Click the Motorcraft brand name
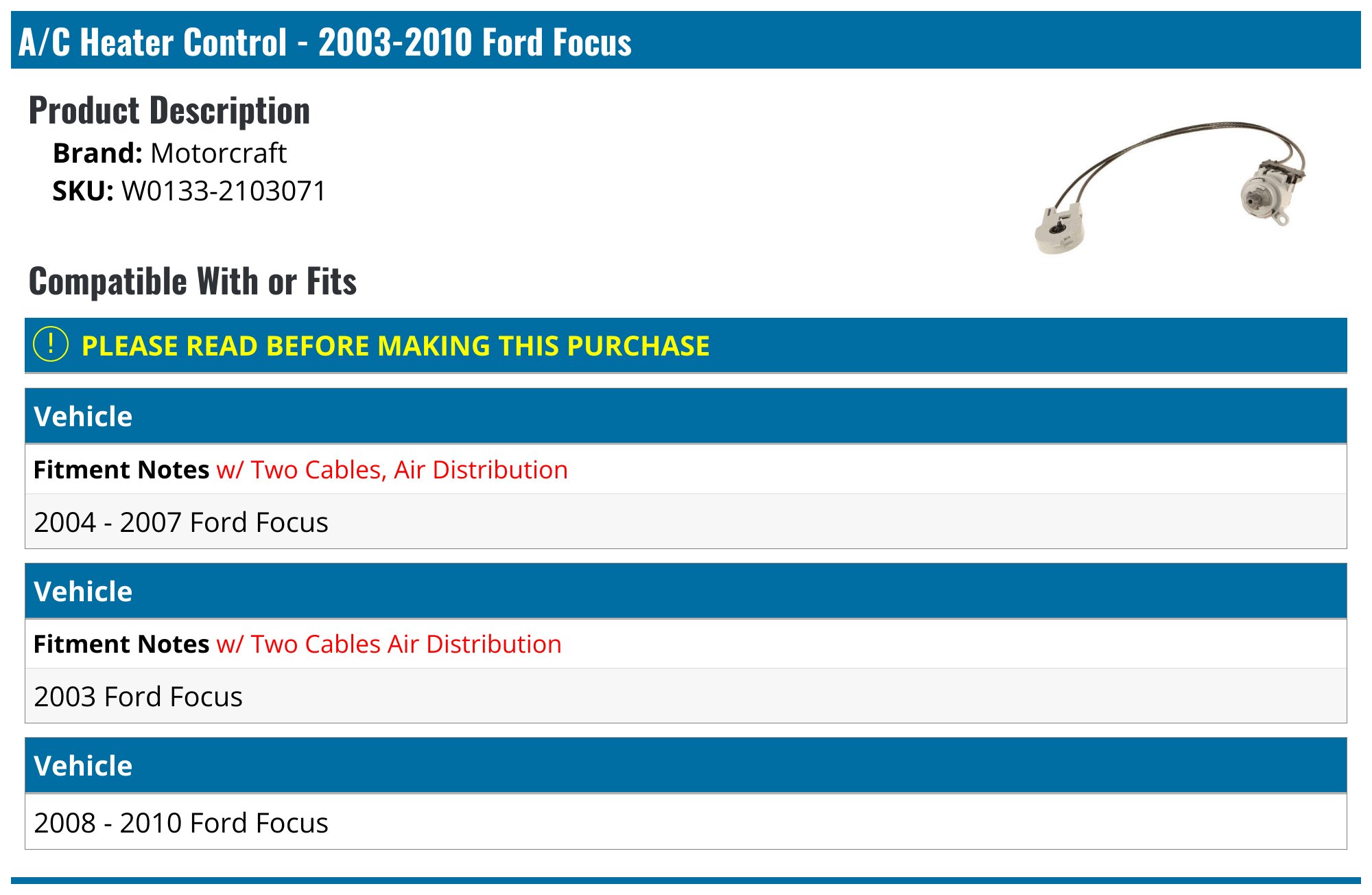The height and width of the screenshot is (895, 1372). (x=218, y=153)
